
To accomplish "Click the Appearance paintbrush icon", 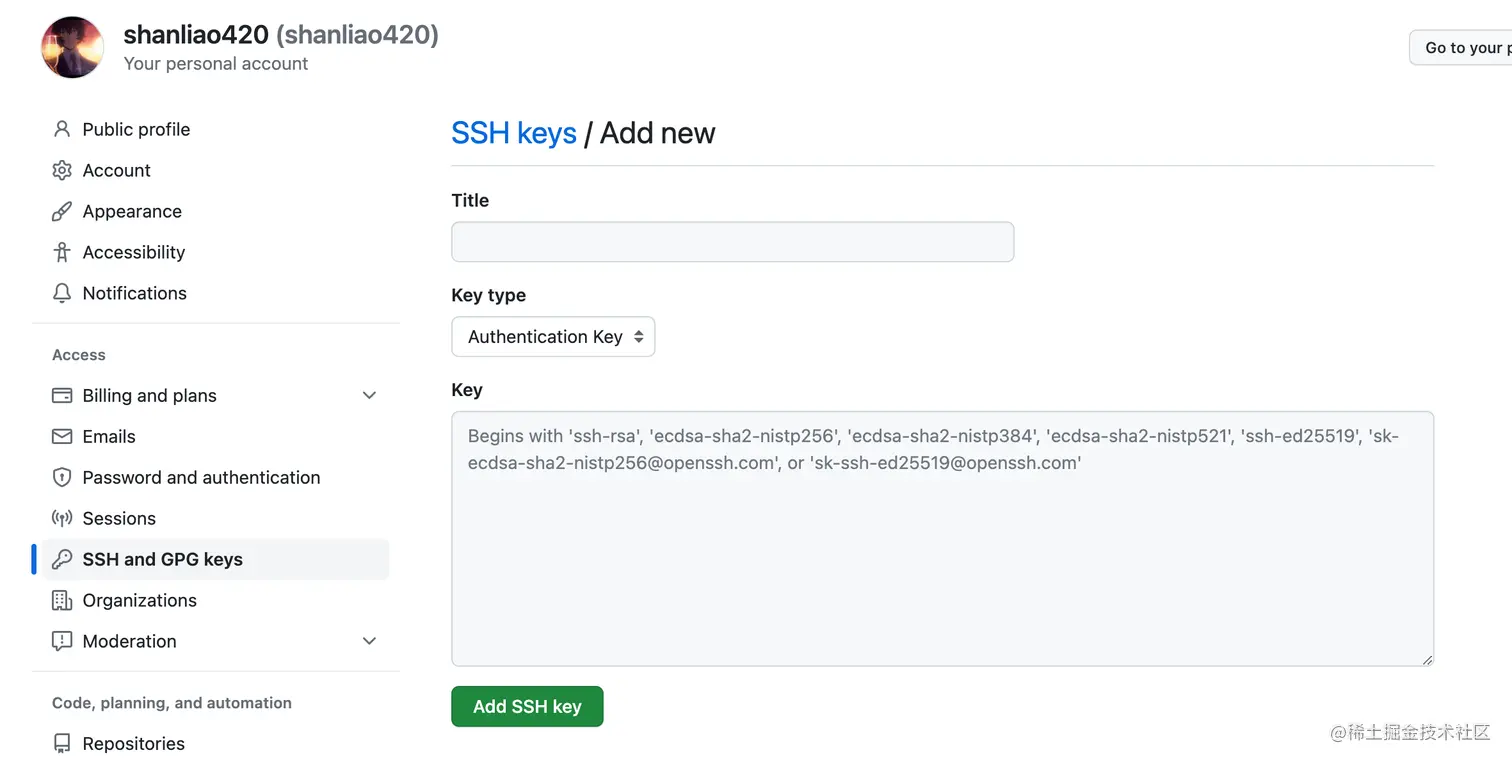I will [62, 211].
